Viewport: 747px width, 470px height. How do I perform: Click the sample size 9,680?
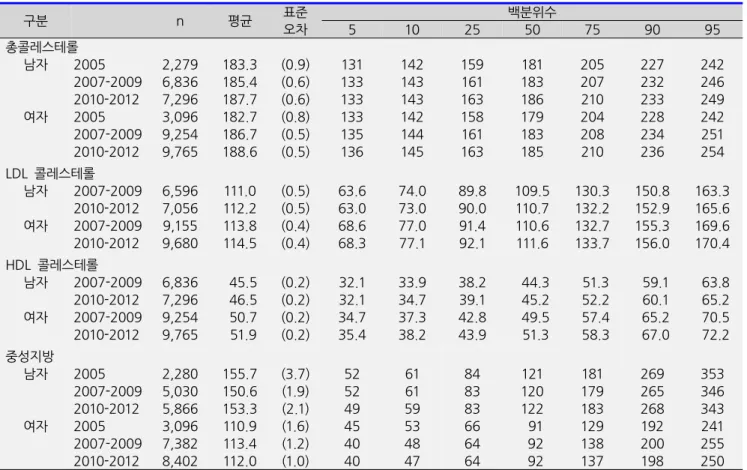pyautogui.click(x=180, y=244)
